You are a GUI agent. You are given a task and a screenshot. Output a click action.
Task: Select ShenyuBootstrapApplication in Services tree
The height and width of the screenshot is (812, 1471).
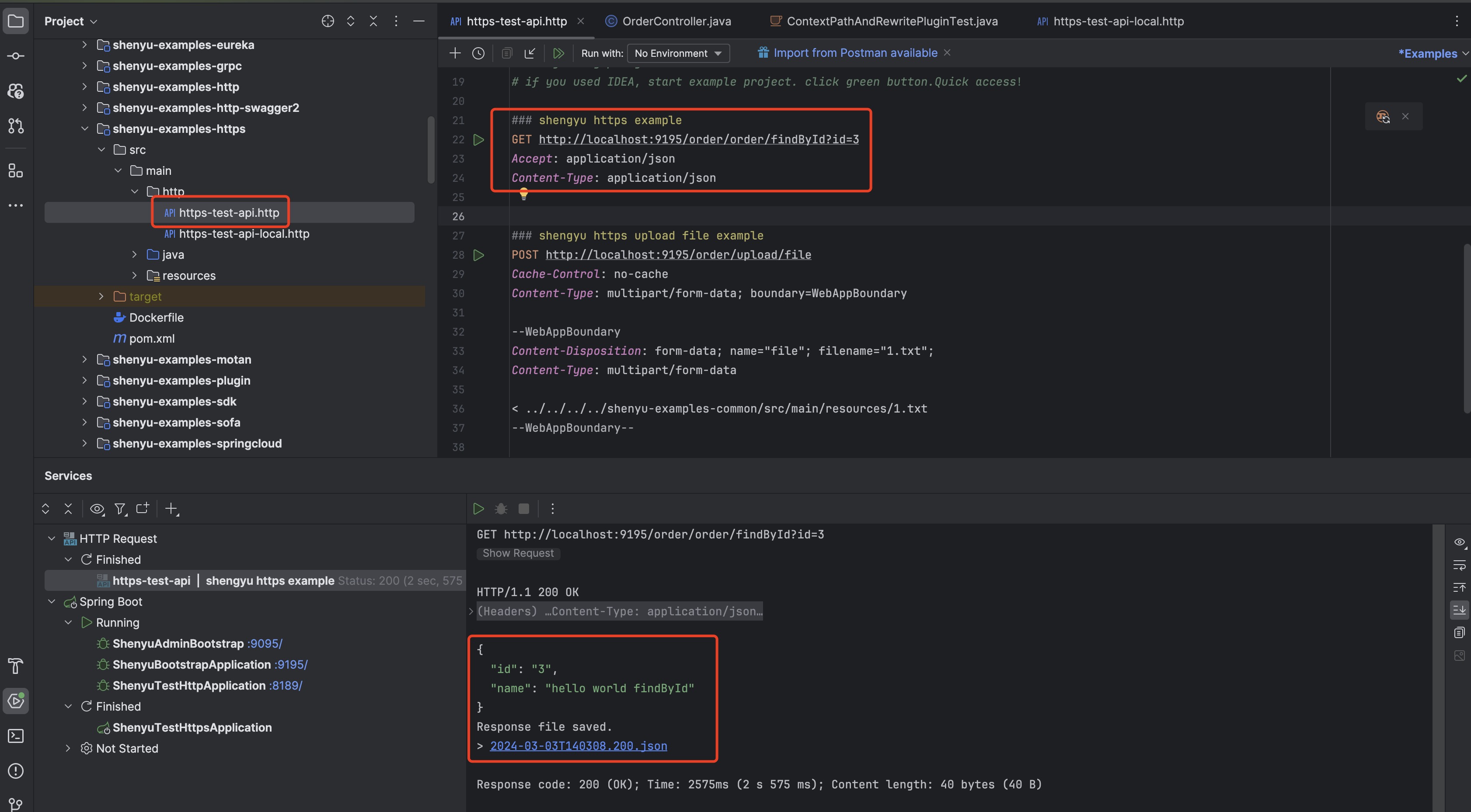[x=191, y=664]
